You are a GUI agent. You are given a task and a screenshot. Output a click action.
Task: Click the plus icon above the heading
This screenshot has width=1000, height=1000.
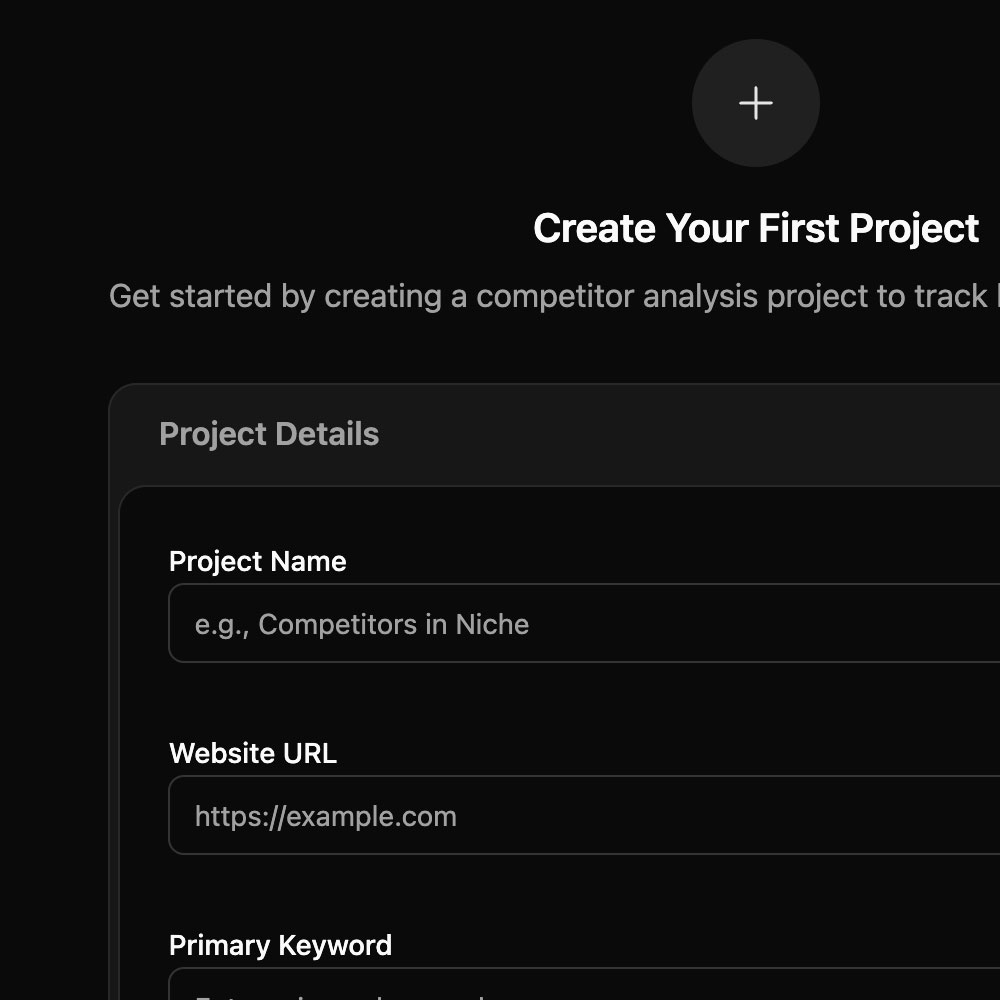click(756, 103)
